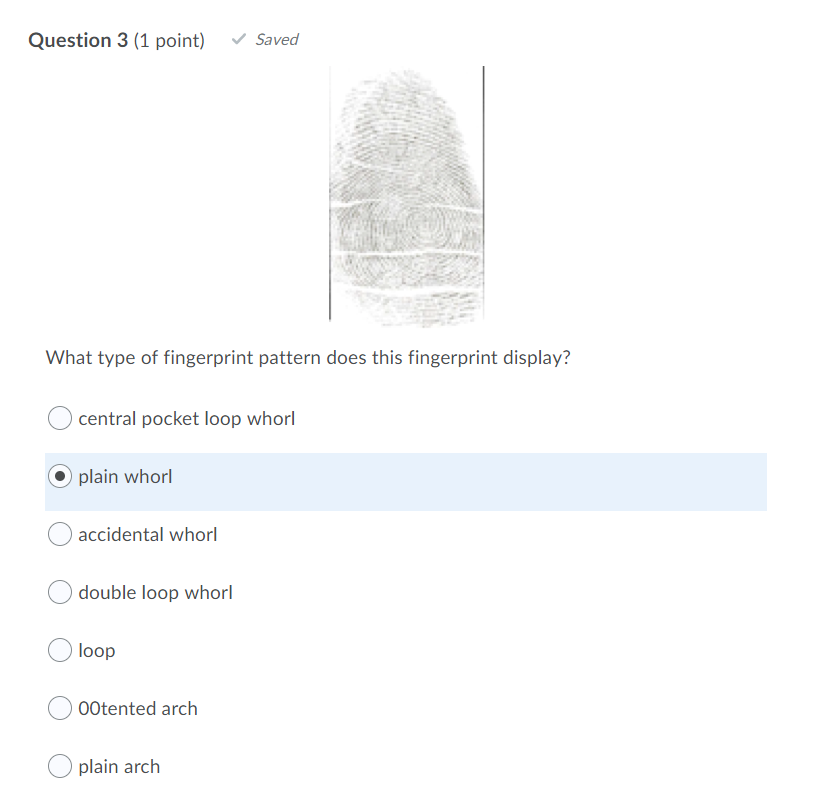Viewport: 822px width, 808px height.
Task: Click the checkmark icon beside "Saved"
Action: point(238,39)
